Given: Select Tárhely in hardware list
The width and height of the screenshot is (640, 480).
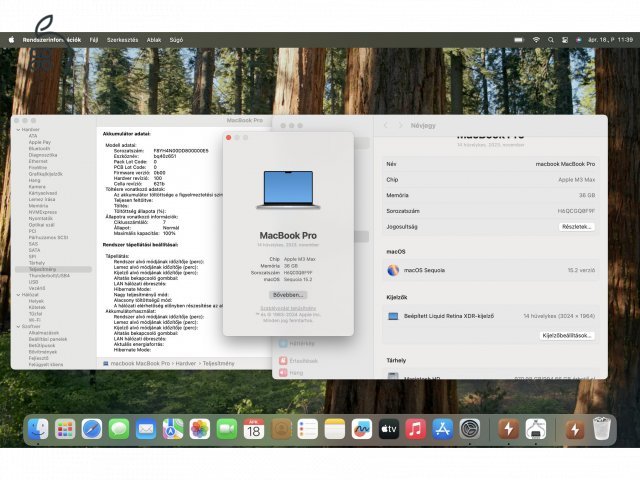Looking at the screenshot, I should (x=37, y=263).
